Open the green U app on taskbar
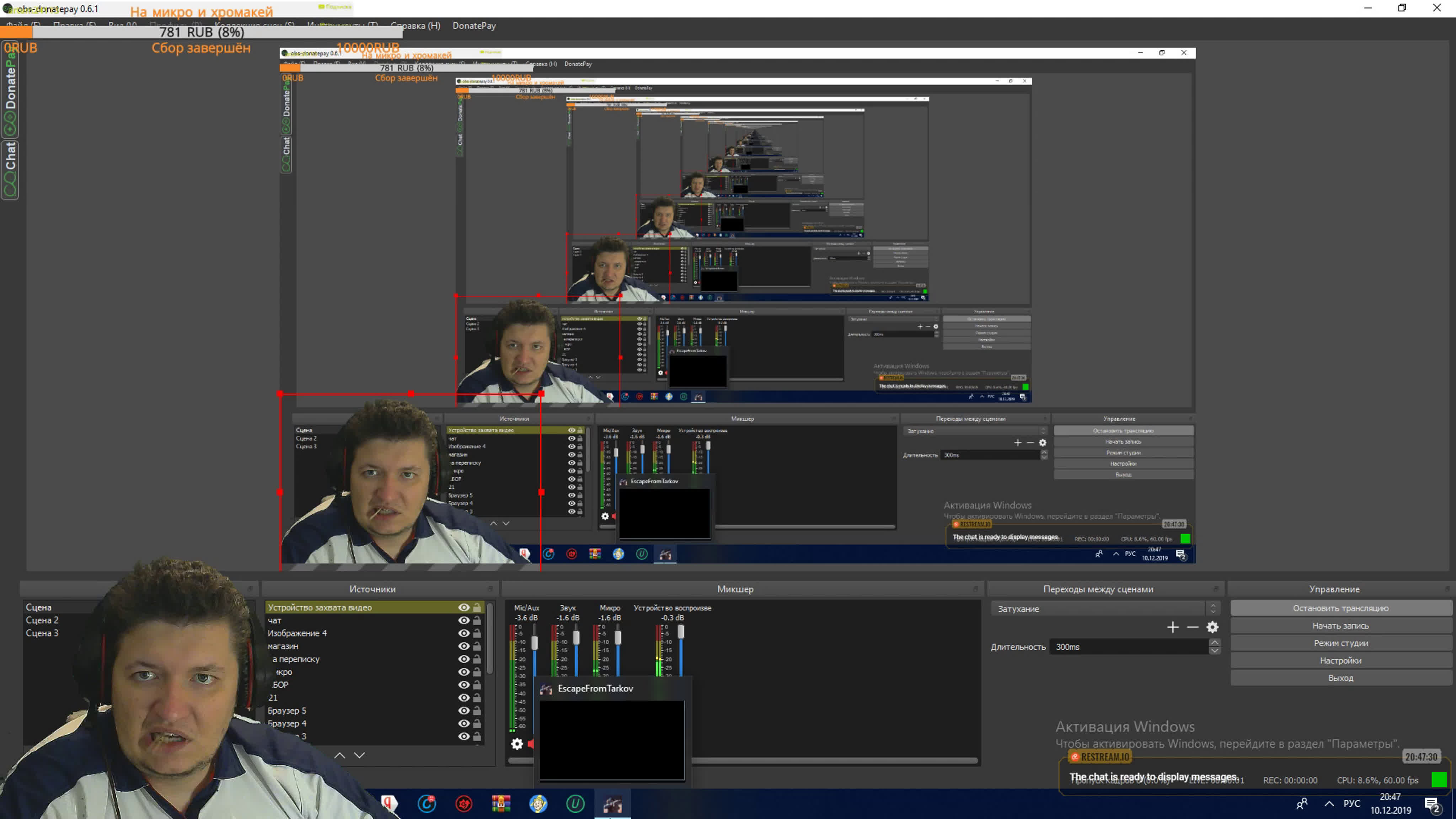This screenshot has height=819, width=1456. [x=576, y=804]
